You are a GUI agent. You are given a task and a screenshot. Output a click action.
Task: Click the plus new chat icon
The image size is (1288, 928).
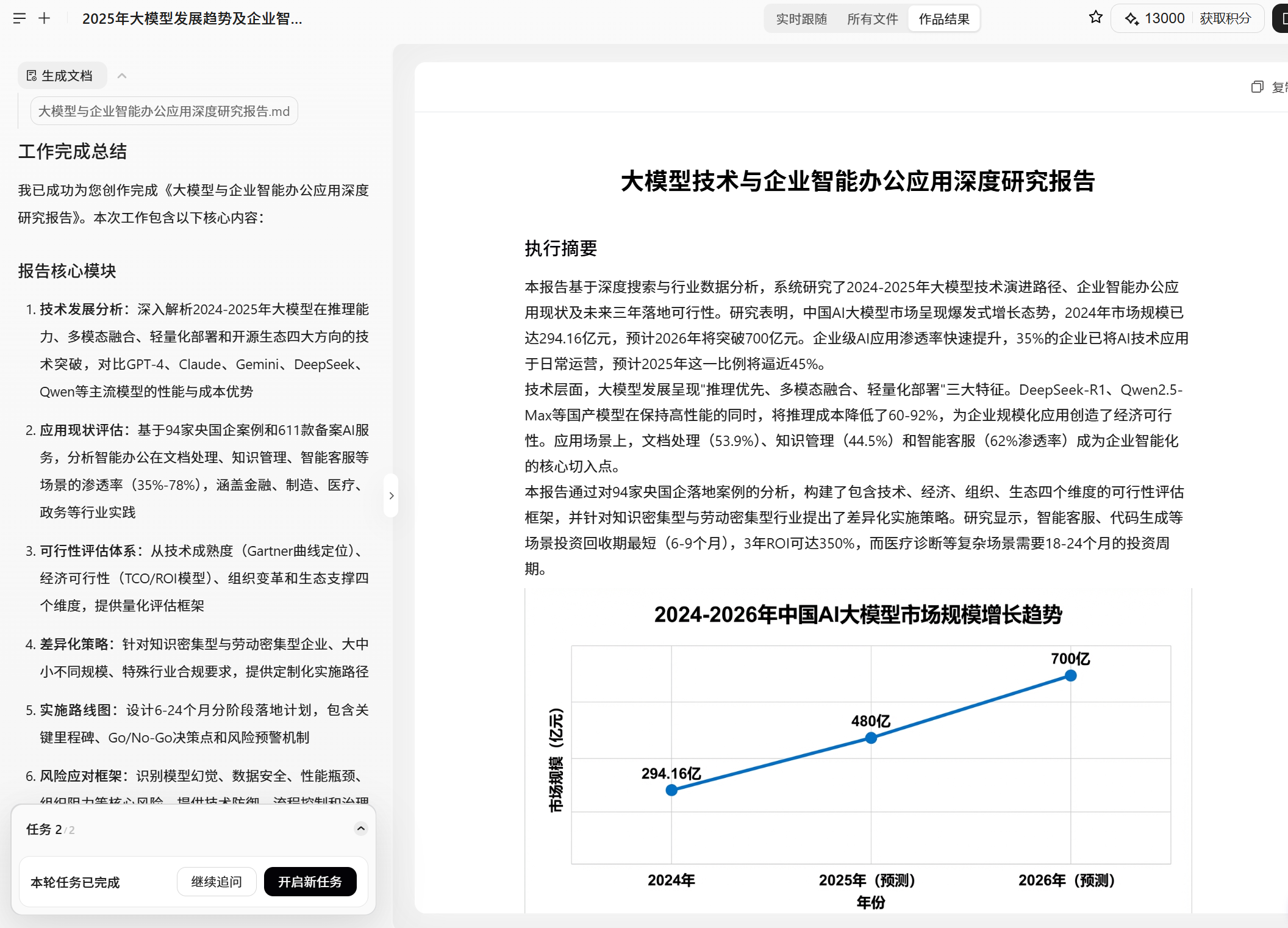[45, 18]
